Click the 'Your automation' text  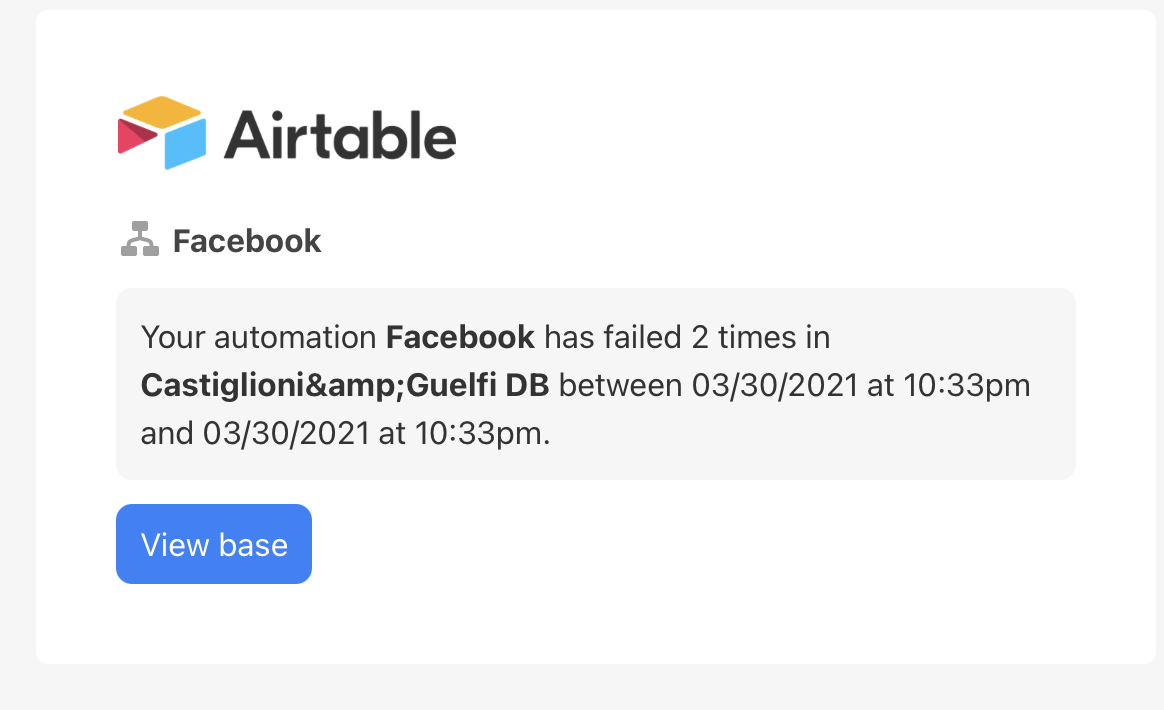[258, 337]
